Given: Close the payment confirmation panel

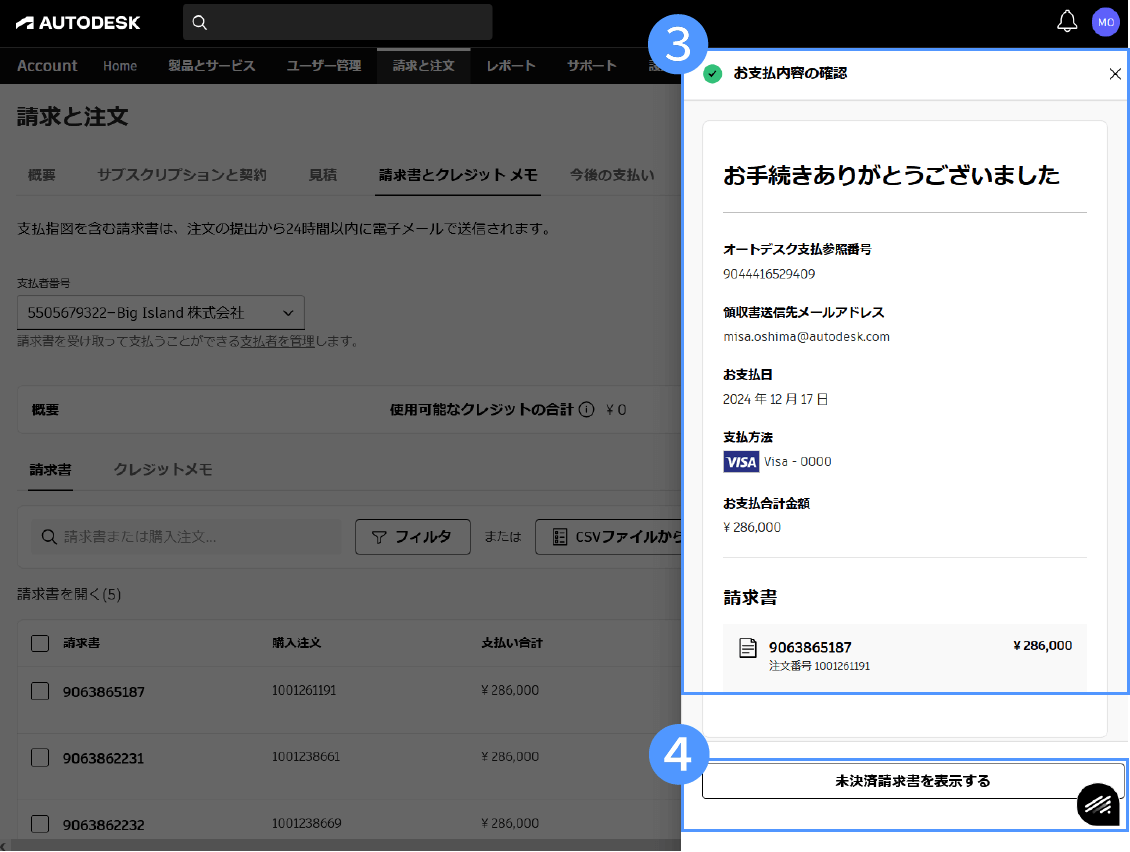Looking at the screenshot, I should tap(1115, 74).
